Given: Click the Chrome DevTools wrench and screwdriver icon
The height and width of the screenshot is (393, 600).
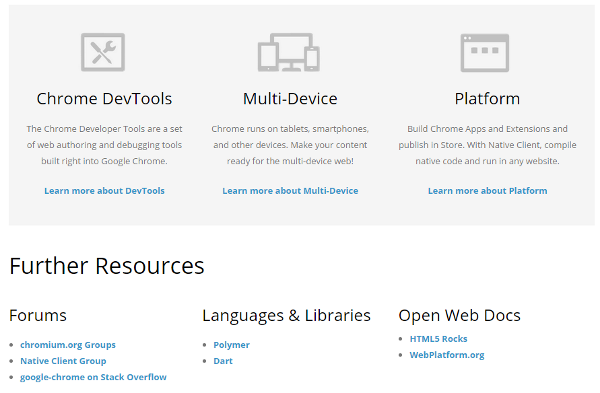Looking at the screenshot, I should click(103, 52).
